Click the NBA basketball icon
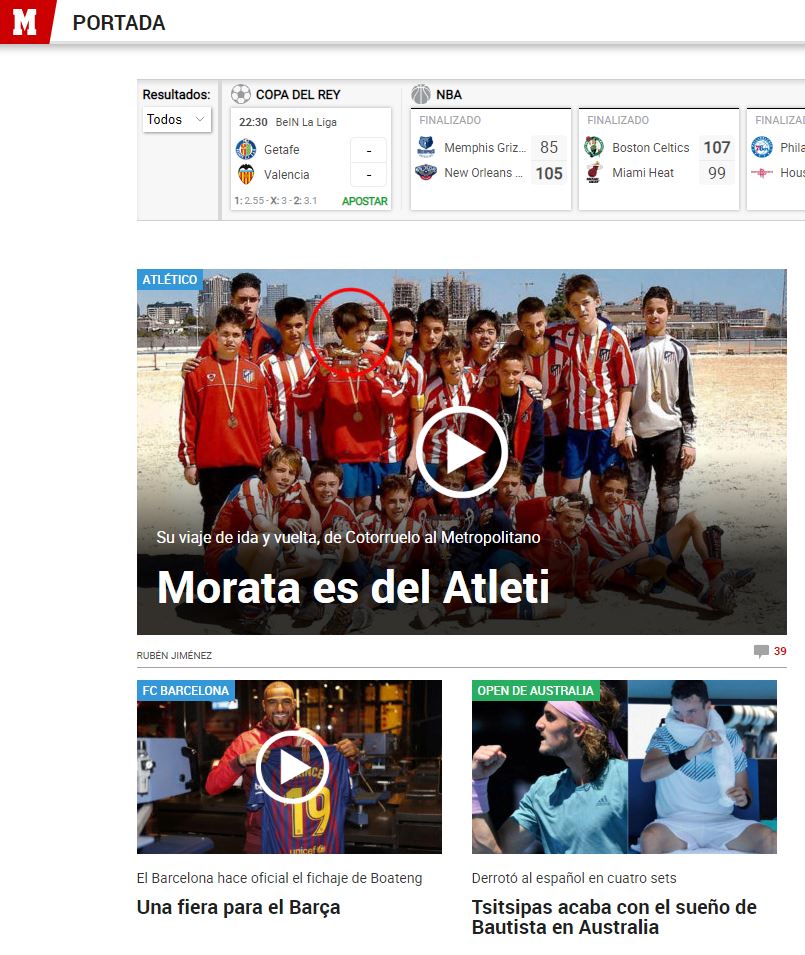 [421, 94]
